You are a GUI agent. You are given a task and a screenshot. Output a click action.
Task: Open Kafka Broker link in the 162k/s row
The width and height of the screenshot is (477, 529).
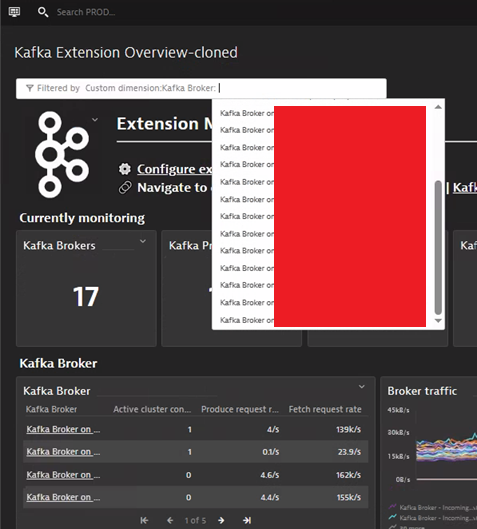coord(63,475)
